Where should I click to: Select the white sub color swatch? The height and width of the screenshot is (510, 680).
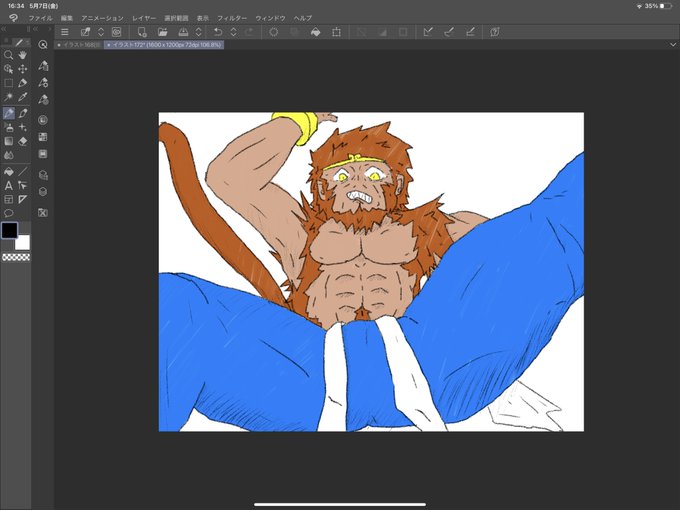point(23,242)
